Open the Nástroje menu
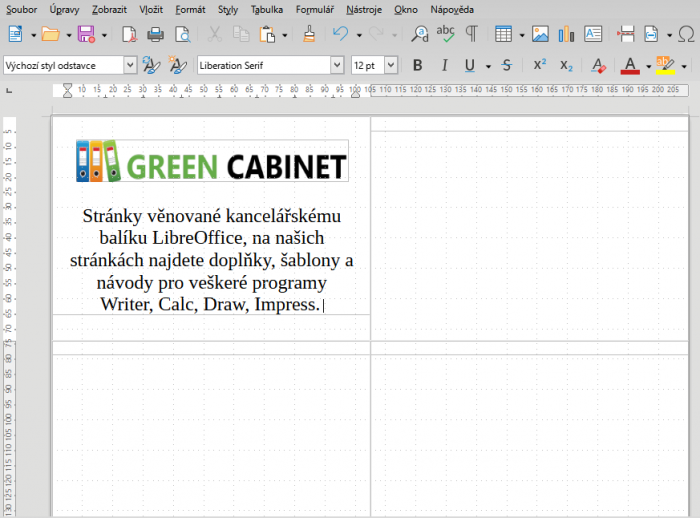Image resolution: width=700 pixels, height=518 pixels. [x=364, y=9]
